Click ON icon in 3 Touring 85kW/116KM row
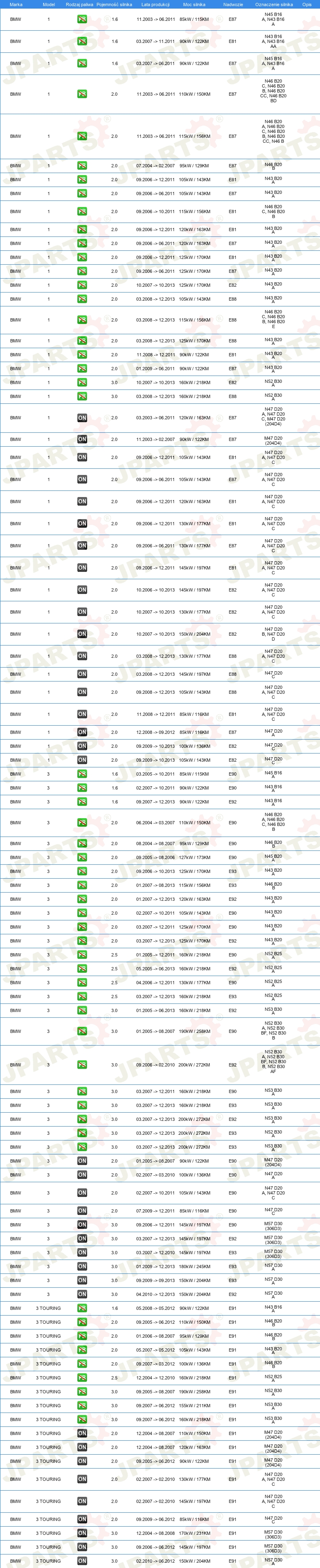This screenshot has height=1568, width=320. click(82, 1519)
